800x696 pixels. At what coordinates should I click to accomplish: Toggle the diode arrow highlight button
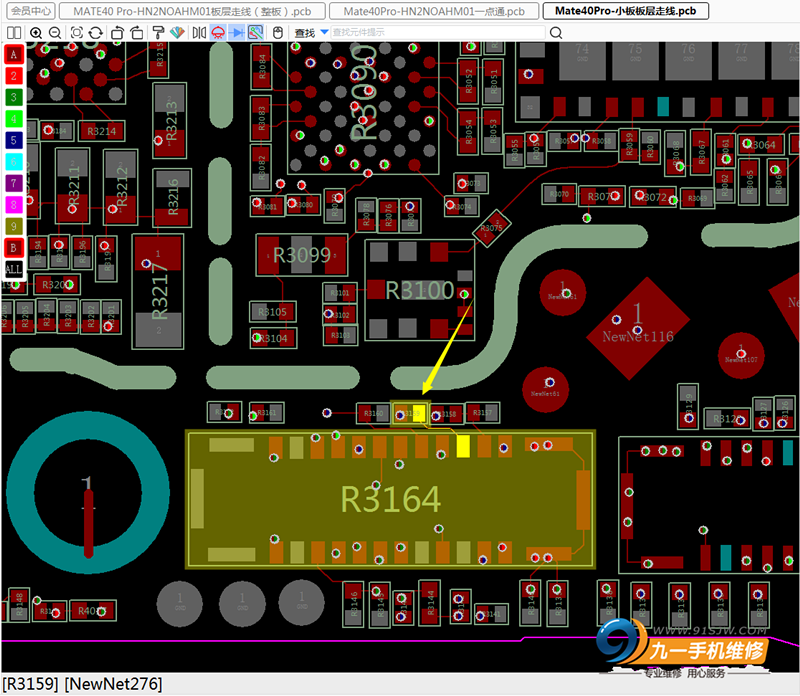(236, 33)
